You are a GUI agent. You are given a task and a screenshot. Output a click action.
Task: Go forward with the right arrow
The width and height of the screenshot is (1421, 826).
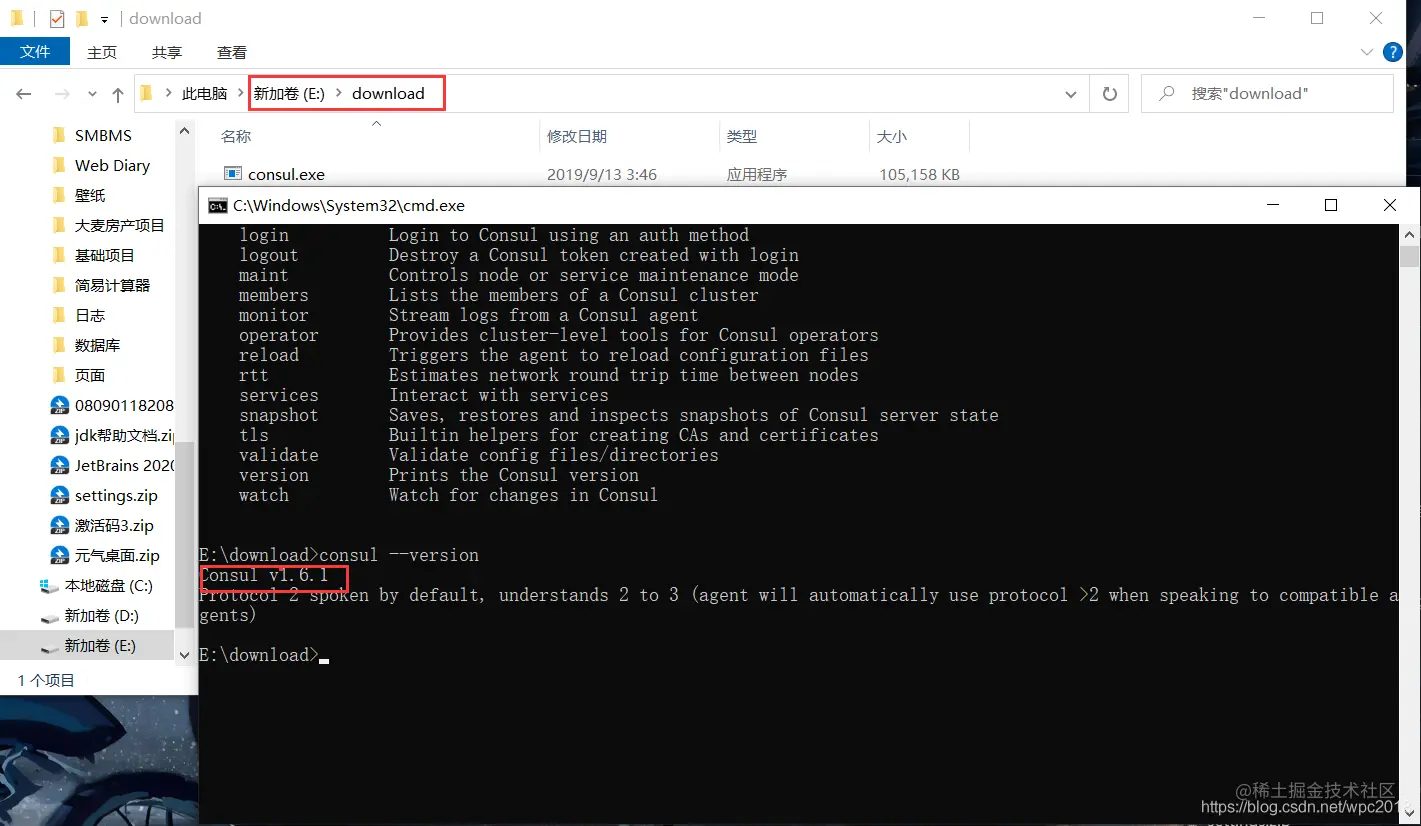coord(62,94)
